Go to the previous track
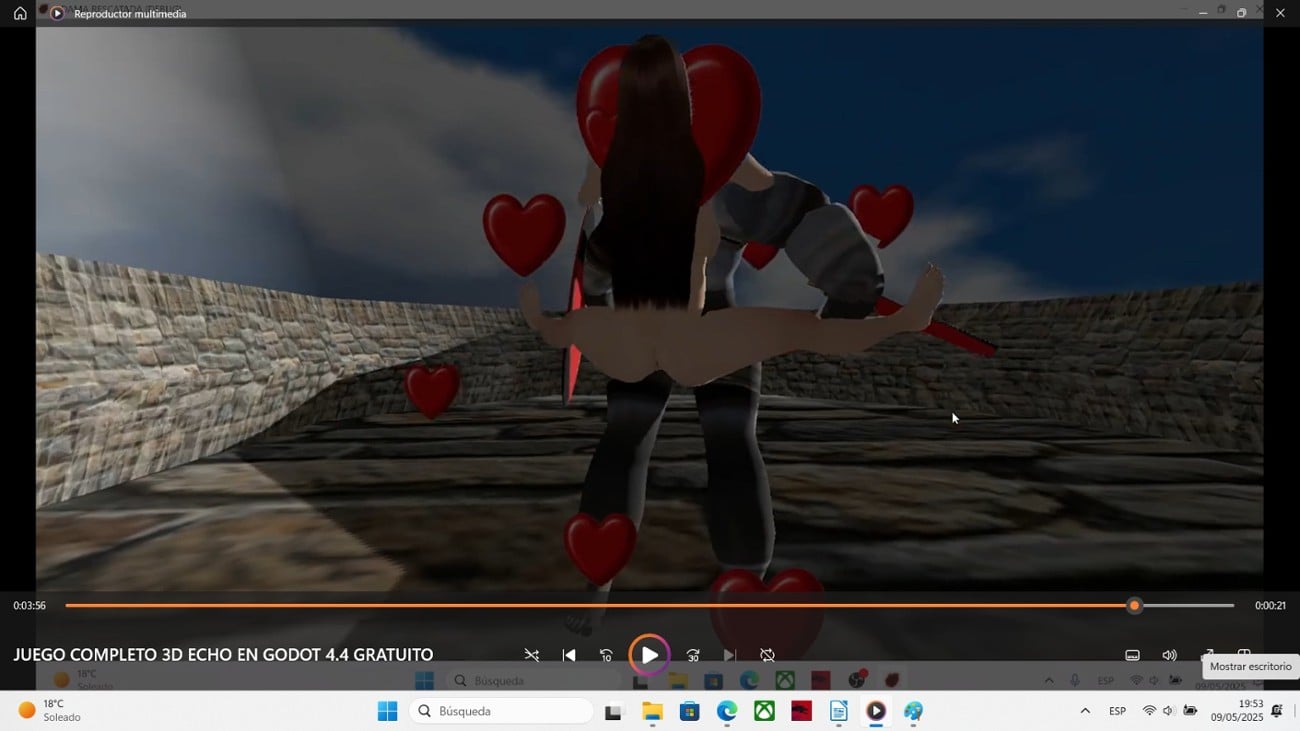1300x731 pixels. [569, 655]
